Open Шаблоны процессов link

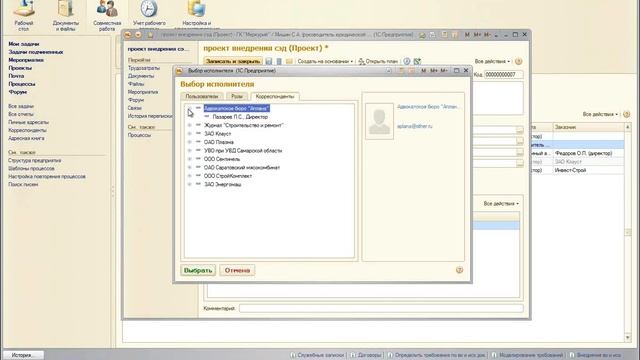click(x=31, y=168)
